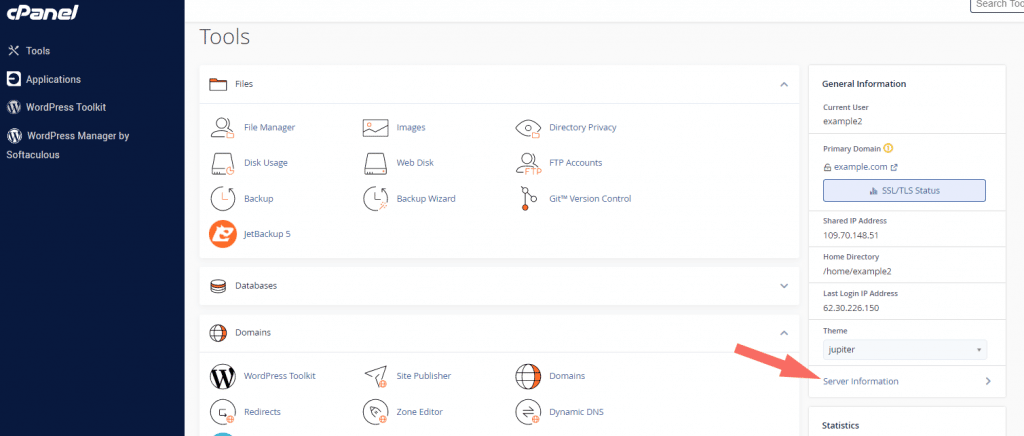Open WordPress Manager by Softaculous sidebar item

coord(68,145)
